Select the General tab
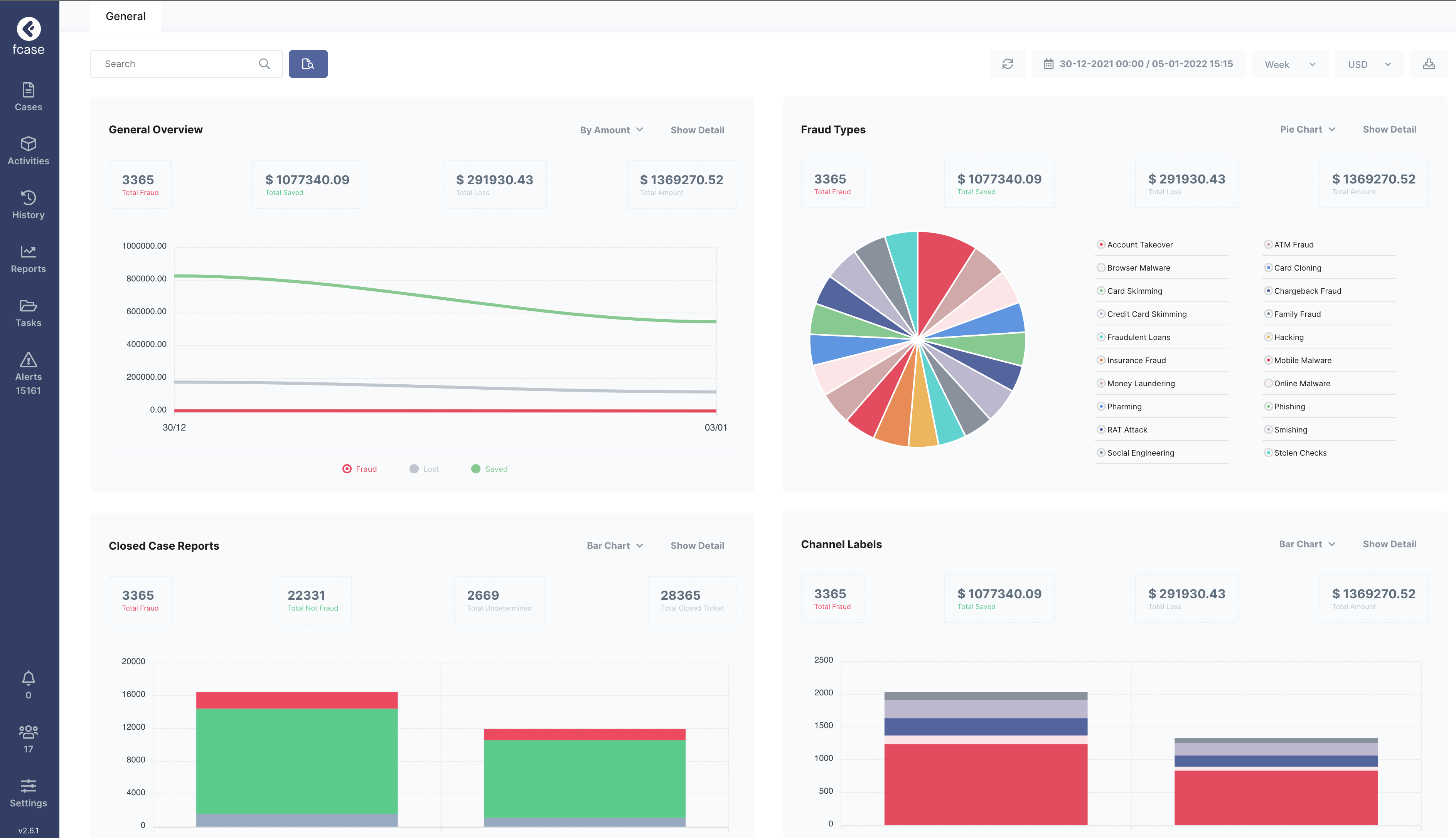Screen dimensions: 1456x838 125,16
